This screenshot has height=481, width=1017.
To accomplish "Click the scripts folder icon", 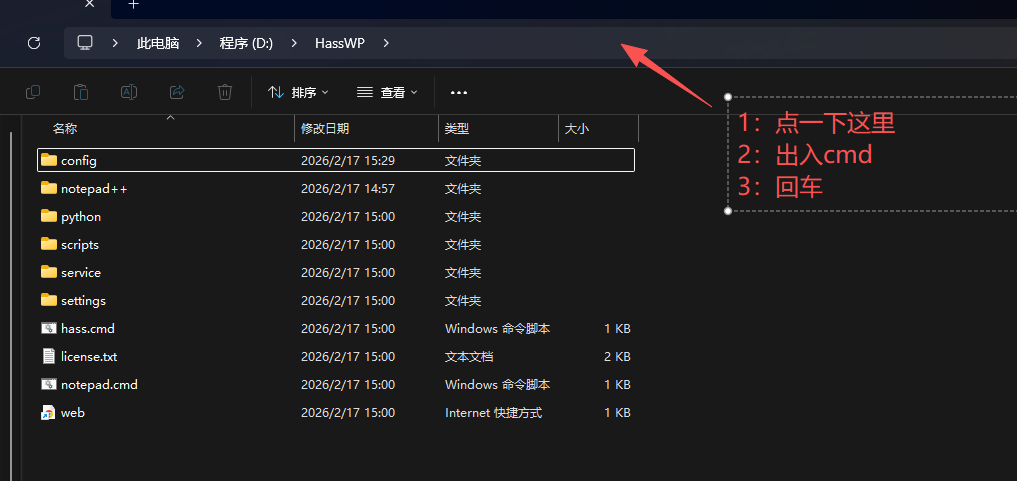I will (49, 244).
